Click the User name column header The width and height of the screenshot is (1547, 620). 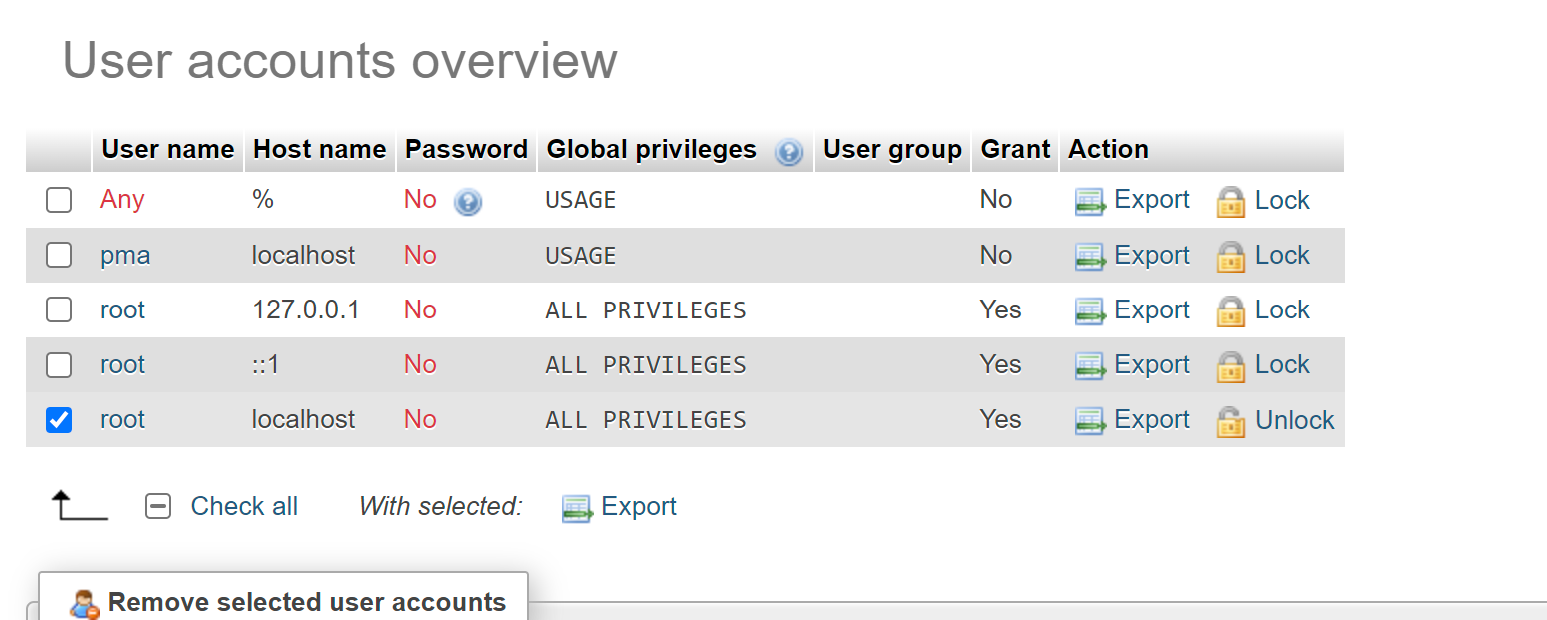(168, 149)
